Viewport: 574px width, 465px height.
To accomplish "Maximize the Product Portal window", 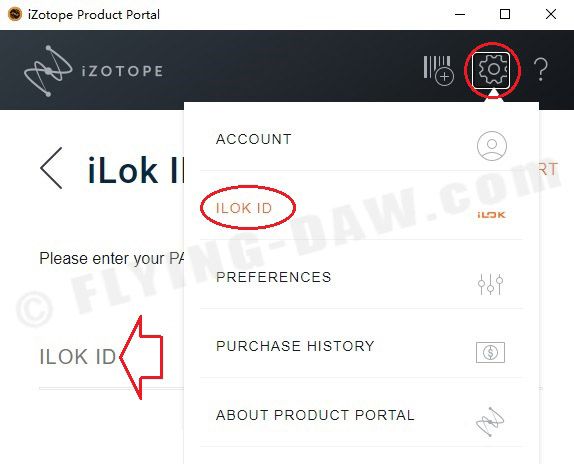I will tap(505, 14).
